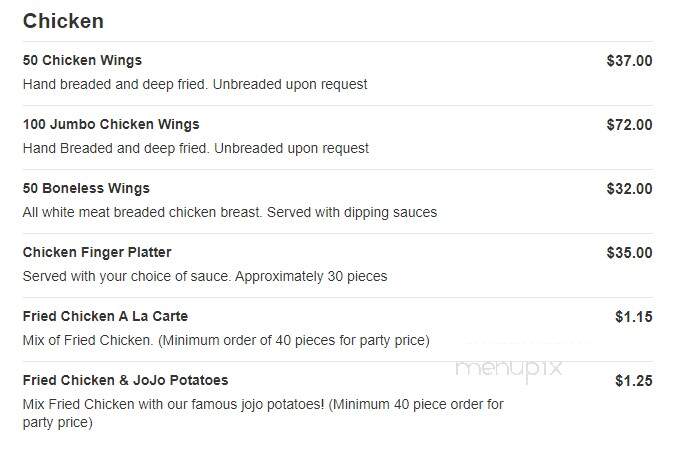The image size is (688, 451).
Task: Click the 'famous jojo potatoes' description
Action: click(263, 413)
